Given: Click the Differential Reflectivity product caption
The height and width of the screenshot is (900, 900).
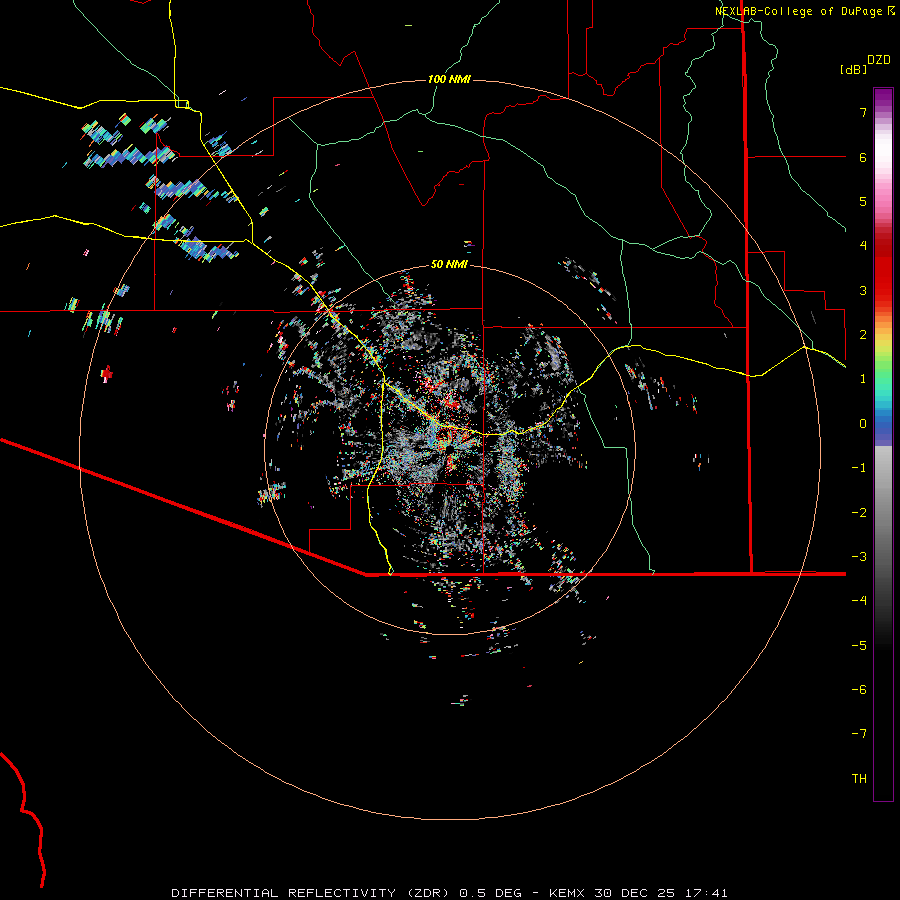Looking at the screenshot, I should [x=449, y=893].
